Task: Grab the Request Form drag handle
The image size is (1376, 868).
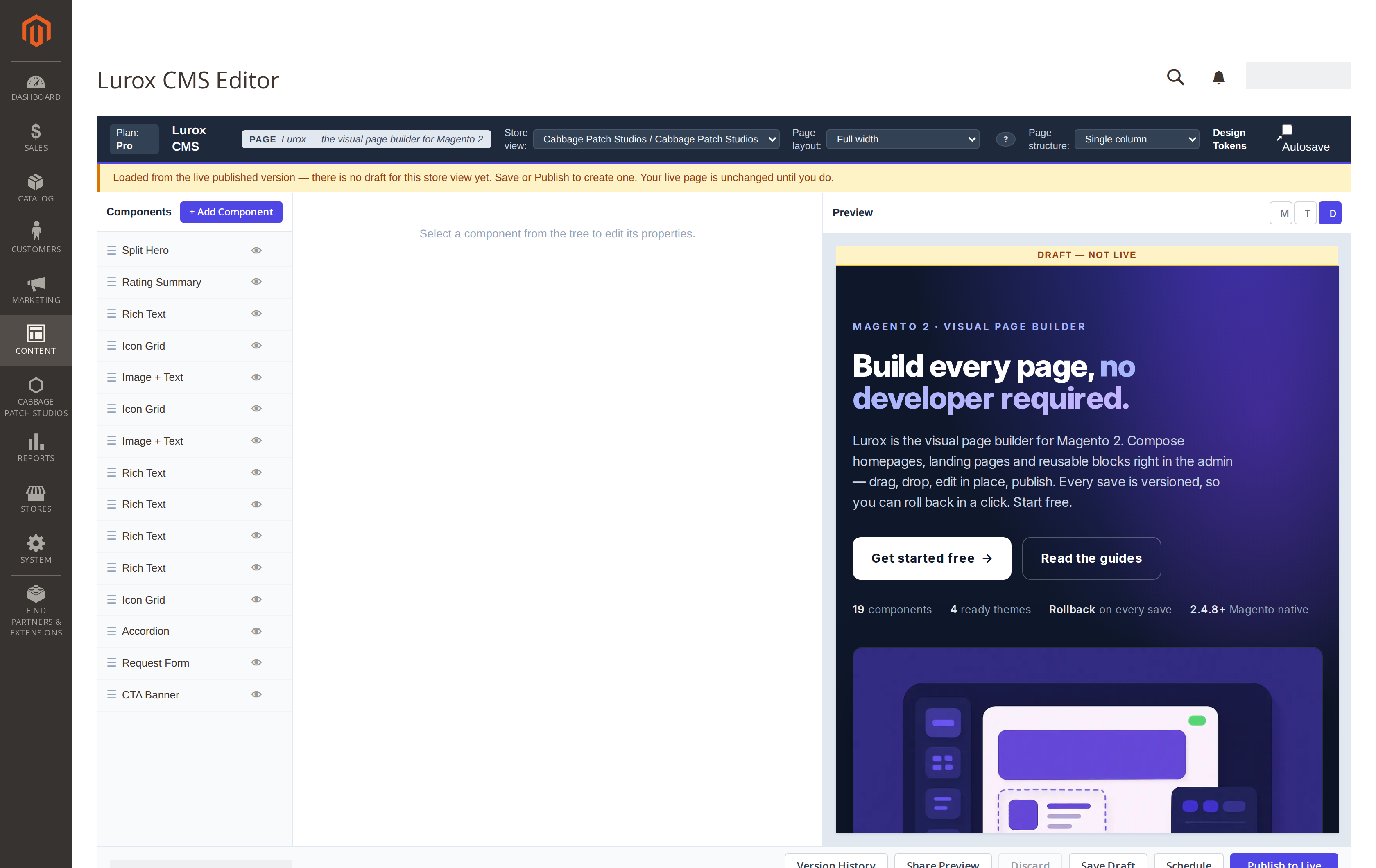Action: click(x=111, y=662)
